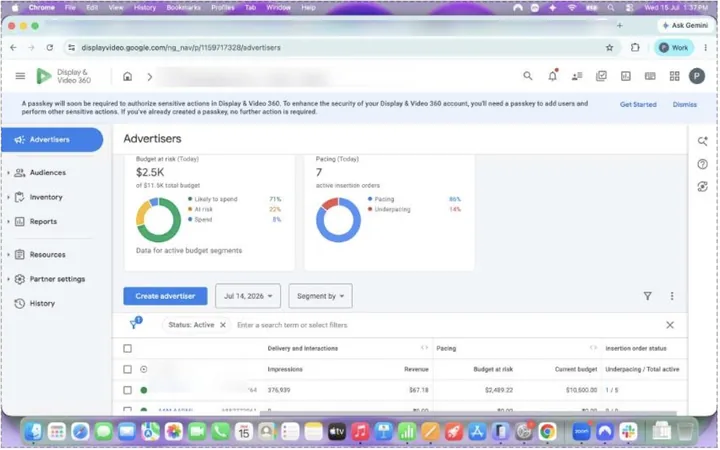Tick the checkbox in the Impressions header row
720x450 pixels.
128,369
